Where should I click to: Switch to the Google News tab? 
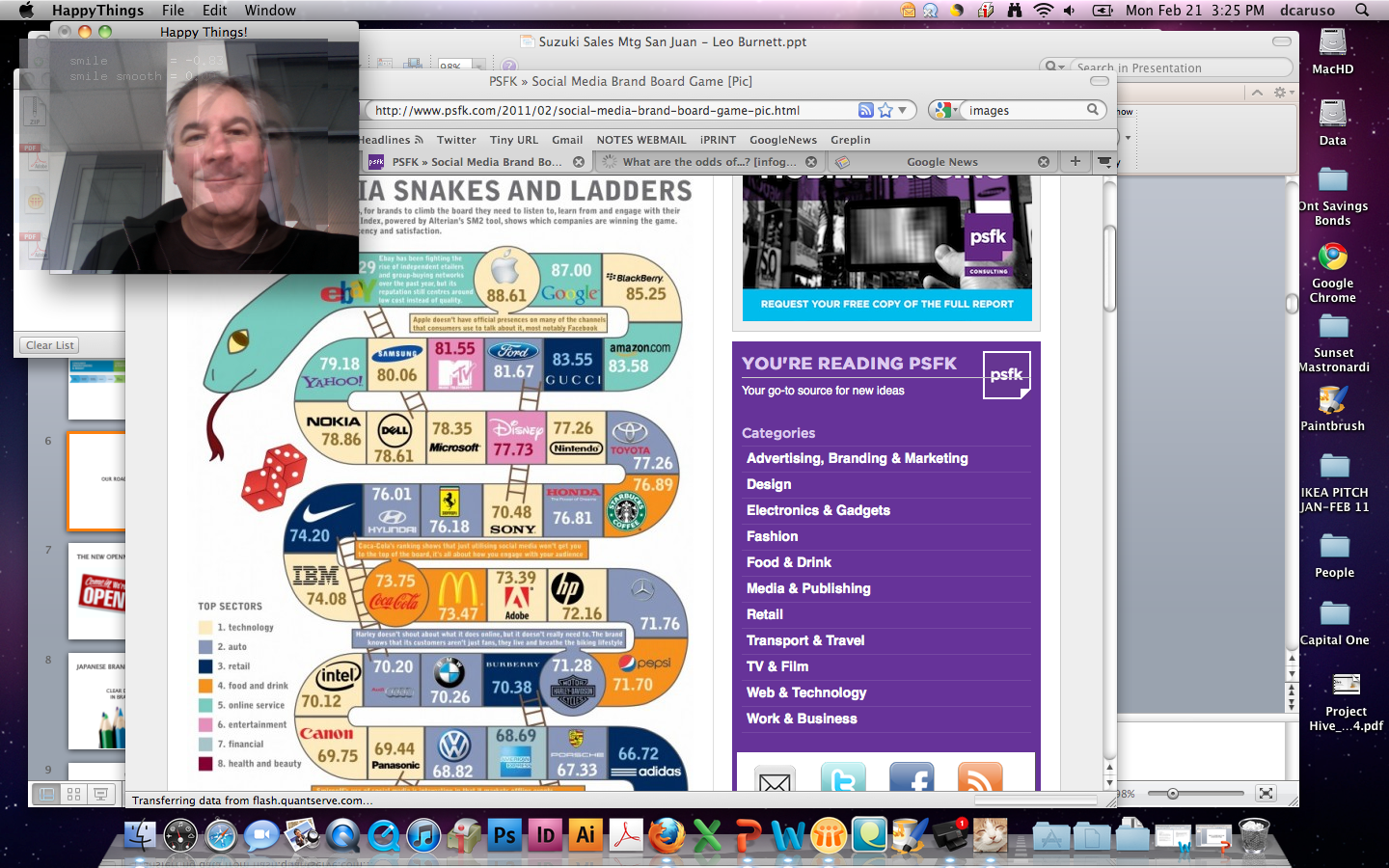pos(941,162)
